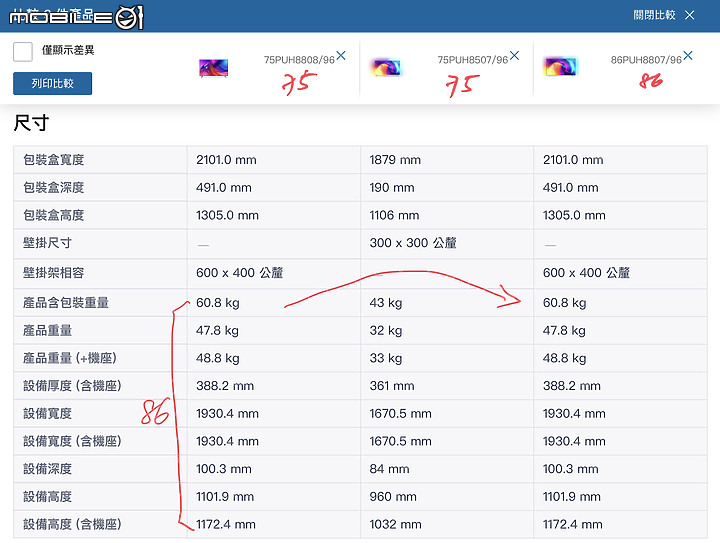Click the 84 mm device depth value
This screenshot has width=720, height=543.
pos(389,469)
